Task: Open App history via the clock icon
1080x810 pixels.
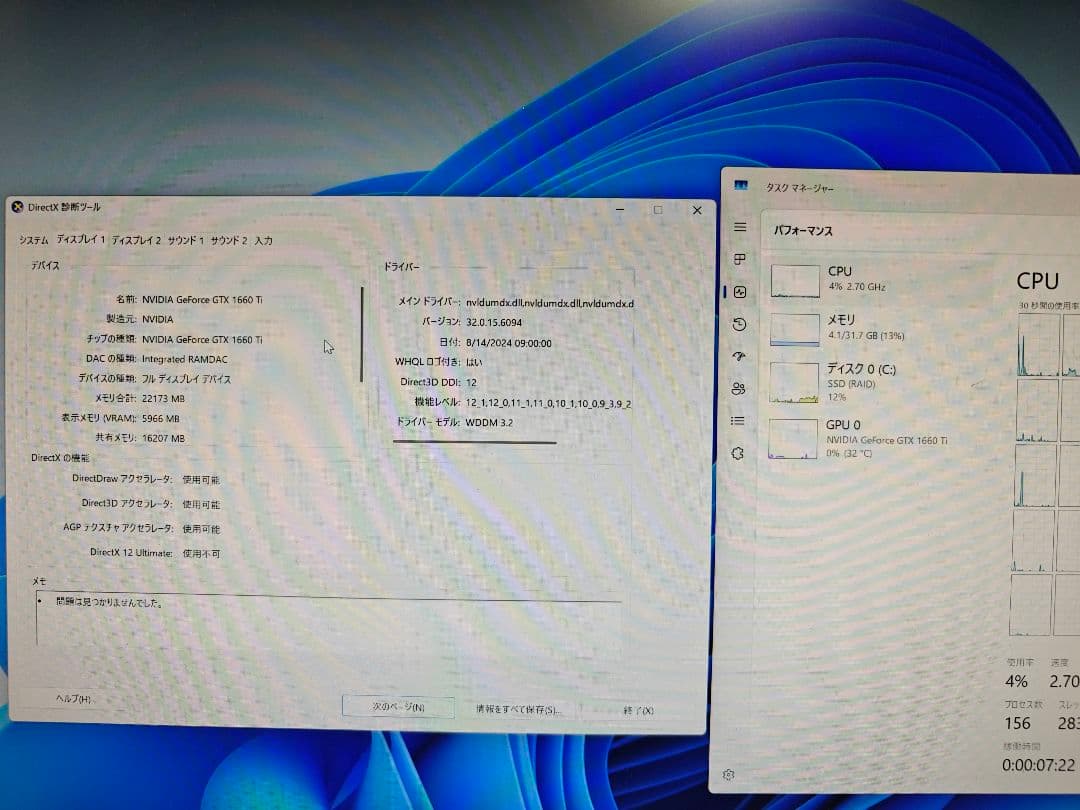Action: coord(739,321)
